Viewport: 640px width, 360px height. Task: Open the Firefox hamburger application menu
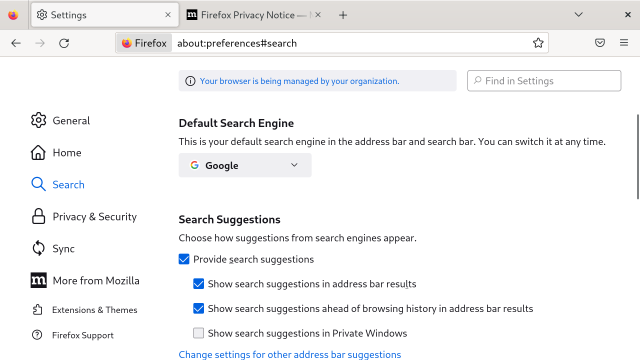624,43
